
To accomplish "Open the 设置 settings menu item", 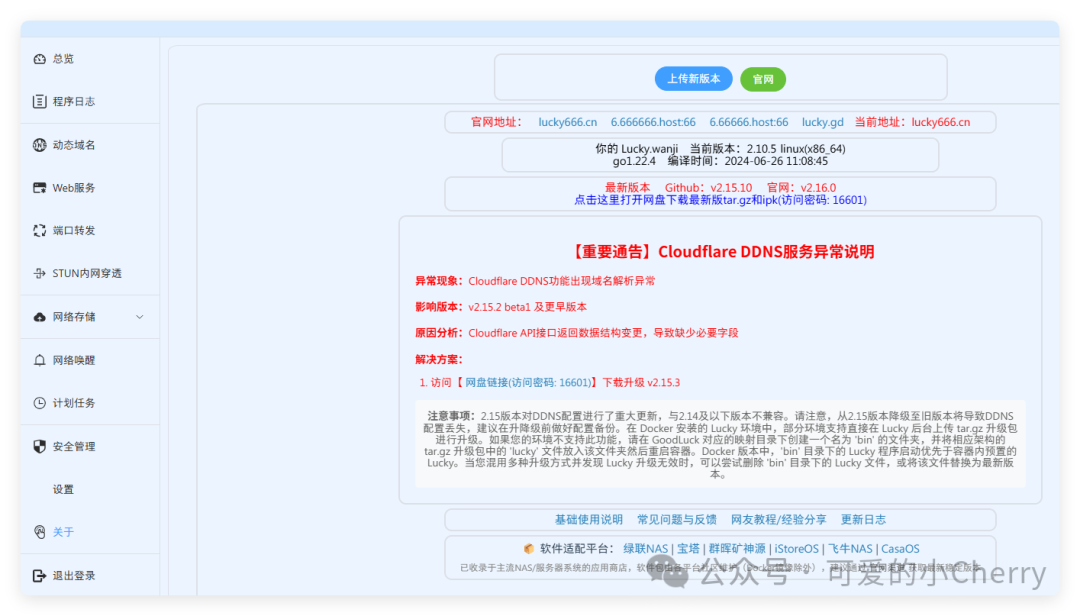I will tap(62, 489).
